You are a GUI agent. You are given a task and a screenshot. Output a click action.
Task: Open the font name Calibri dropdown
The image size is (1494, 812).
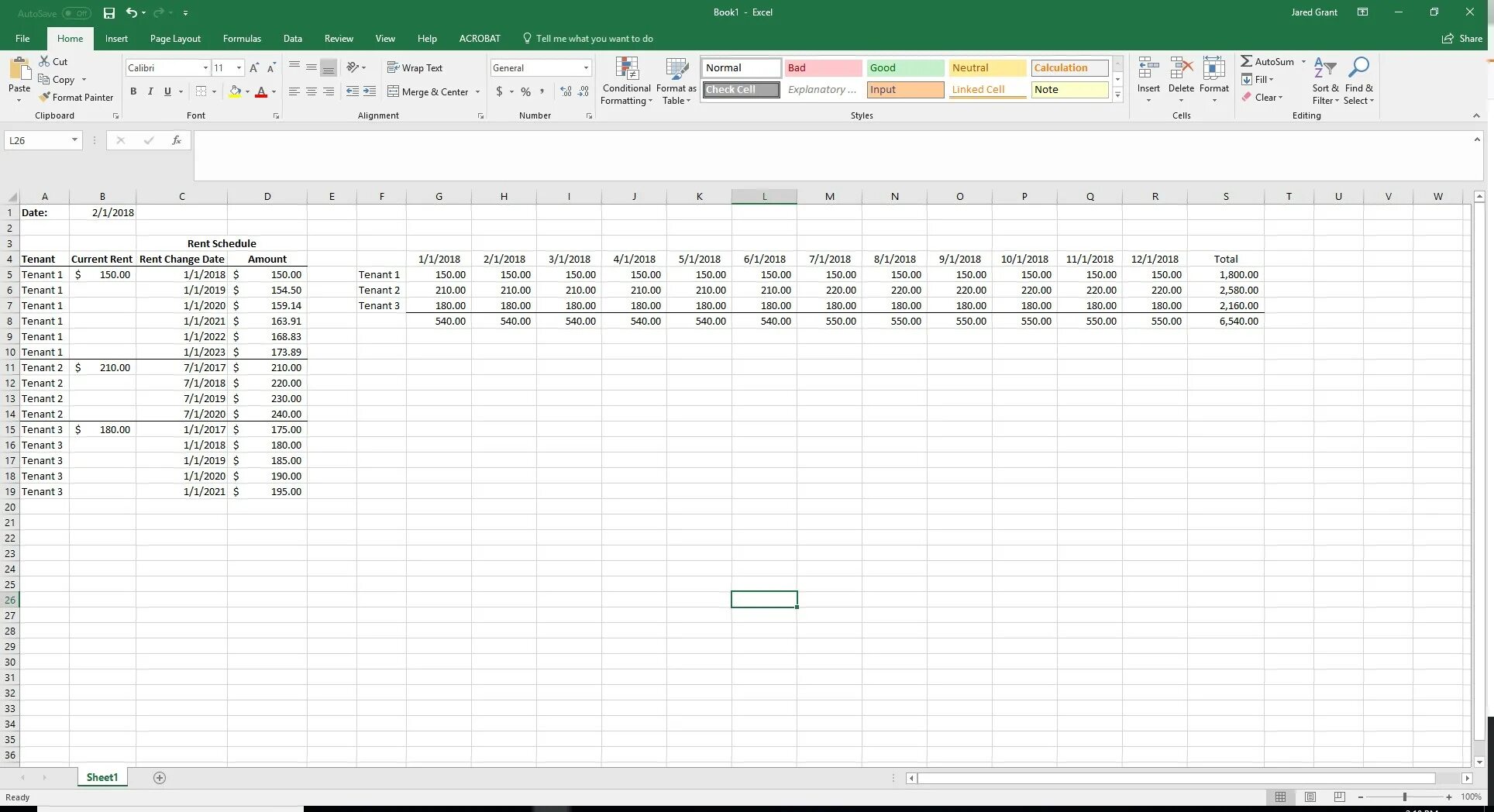coord(205,68)
